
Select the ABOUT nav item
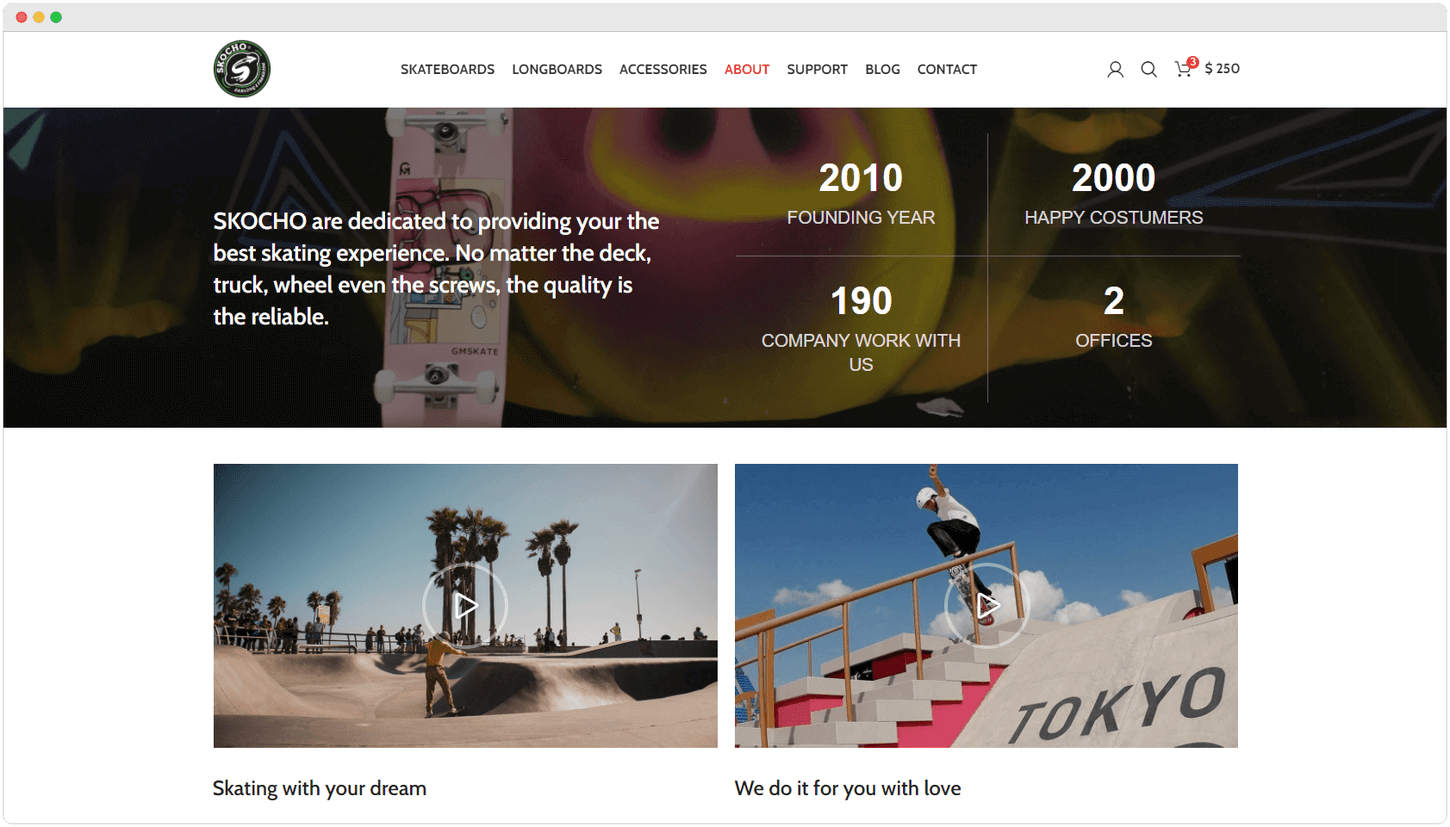(x=747, y=69)
